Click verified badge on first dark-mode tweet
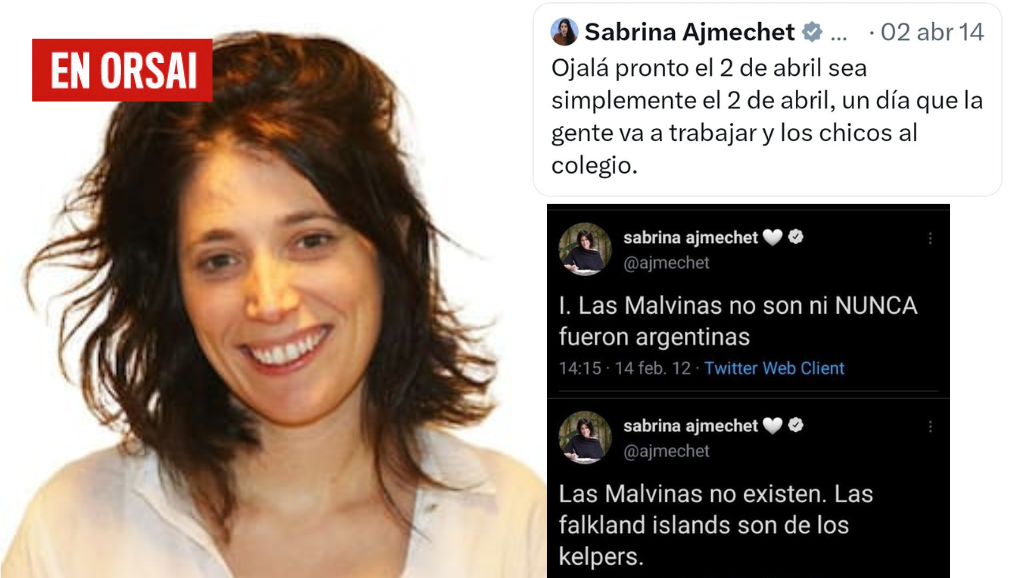This screenshot has width=1025, height=578. (796, 237)
